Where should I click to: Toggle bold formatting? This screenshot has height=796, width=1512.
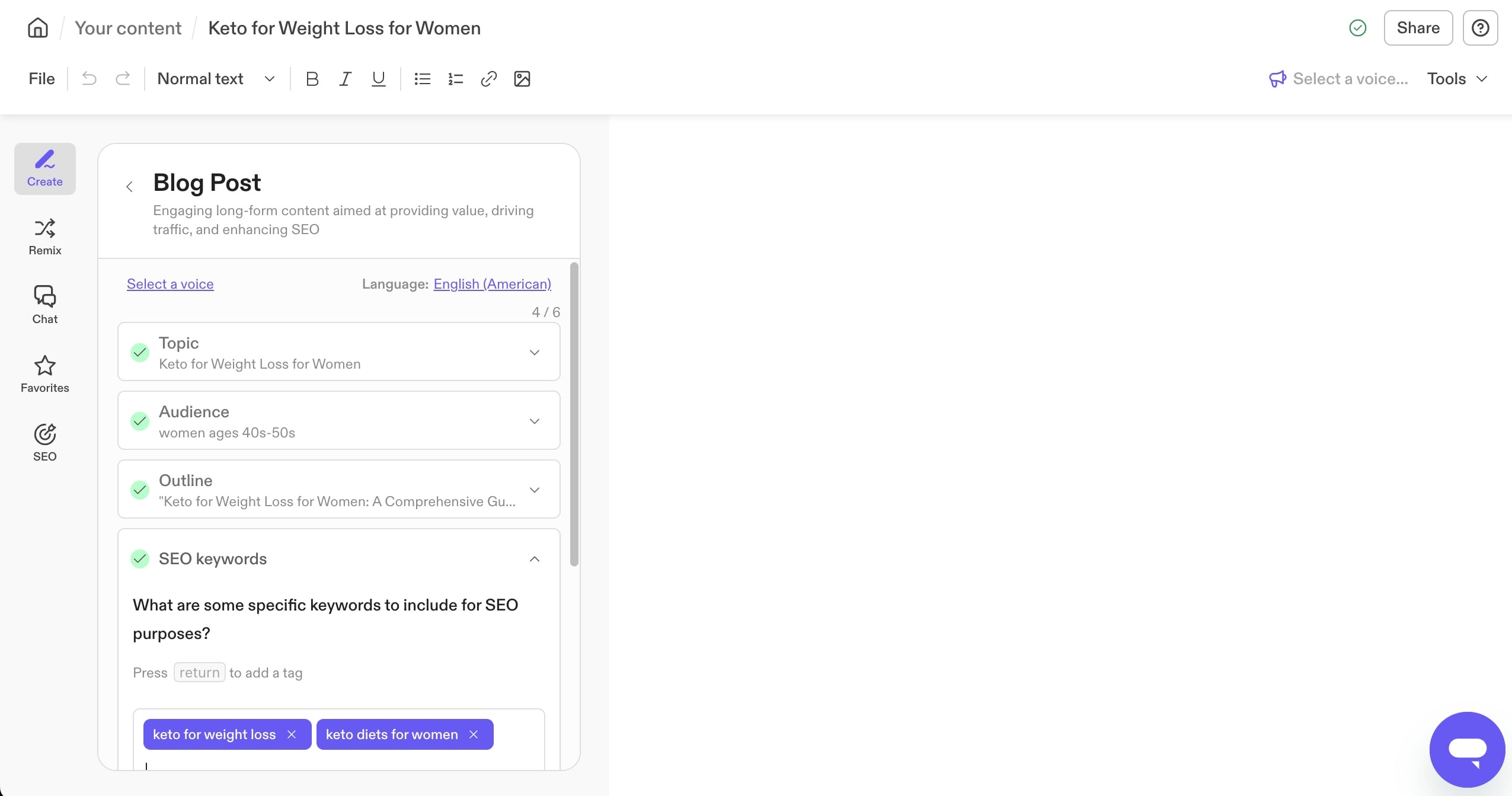click(312, 78)
